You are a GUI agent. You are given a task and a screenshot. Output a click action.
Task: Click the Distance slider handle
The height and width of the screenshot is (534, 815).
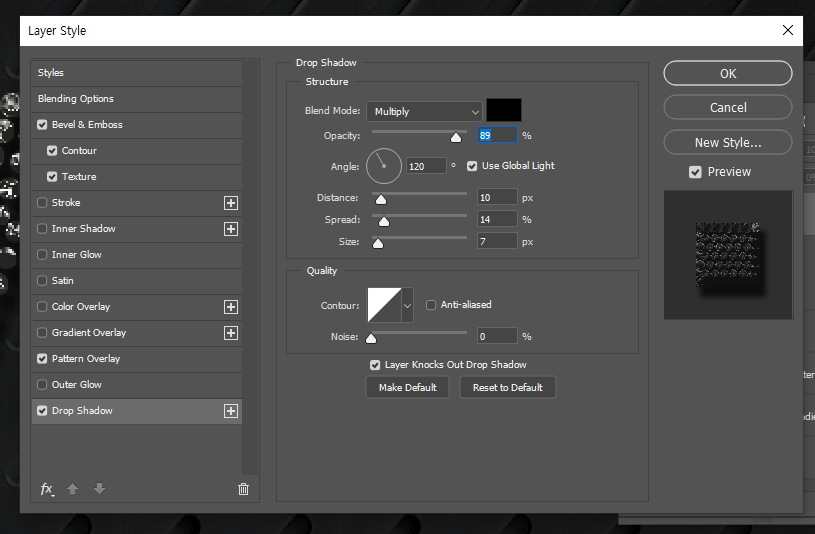pos(381,200)
